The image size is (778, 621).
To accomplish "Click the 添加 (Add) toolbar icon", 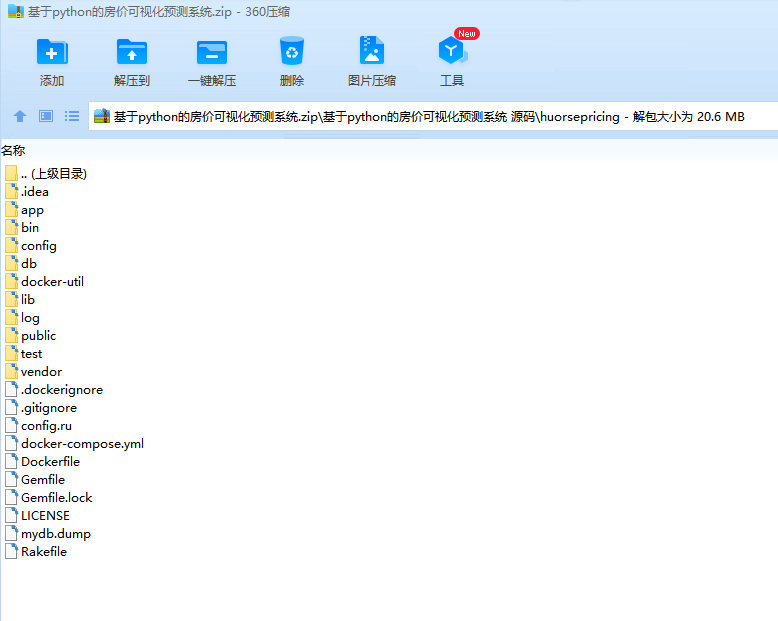I will [52, 52].
